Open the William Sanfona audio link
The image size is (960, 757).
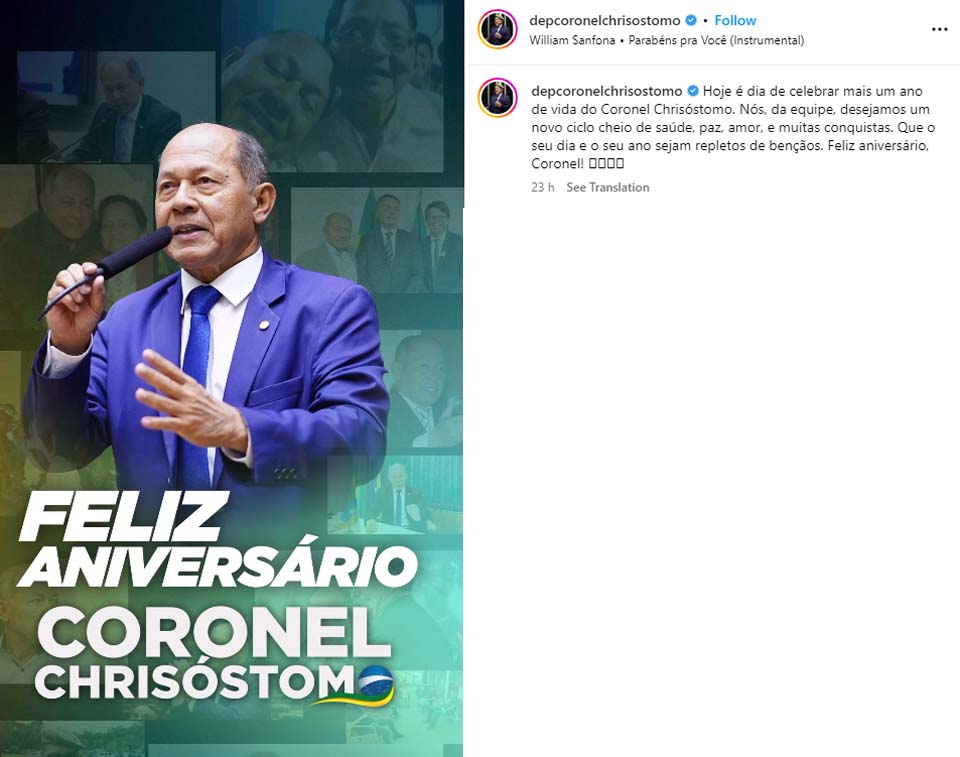pyautogui.click(x=572, y=40)
